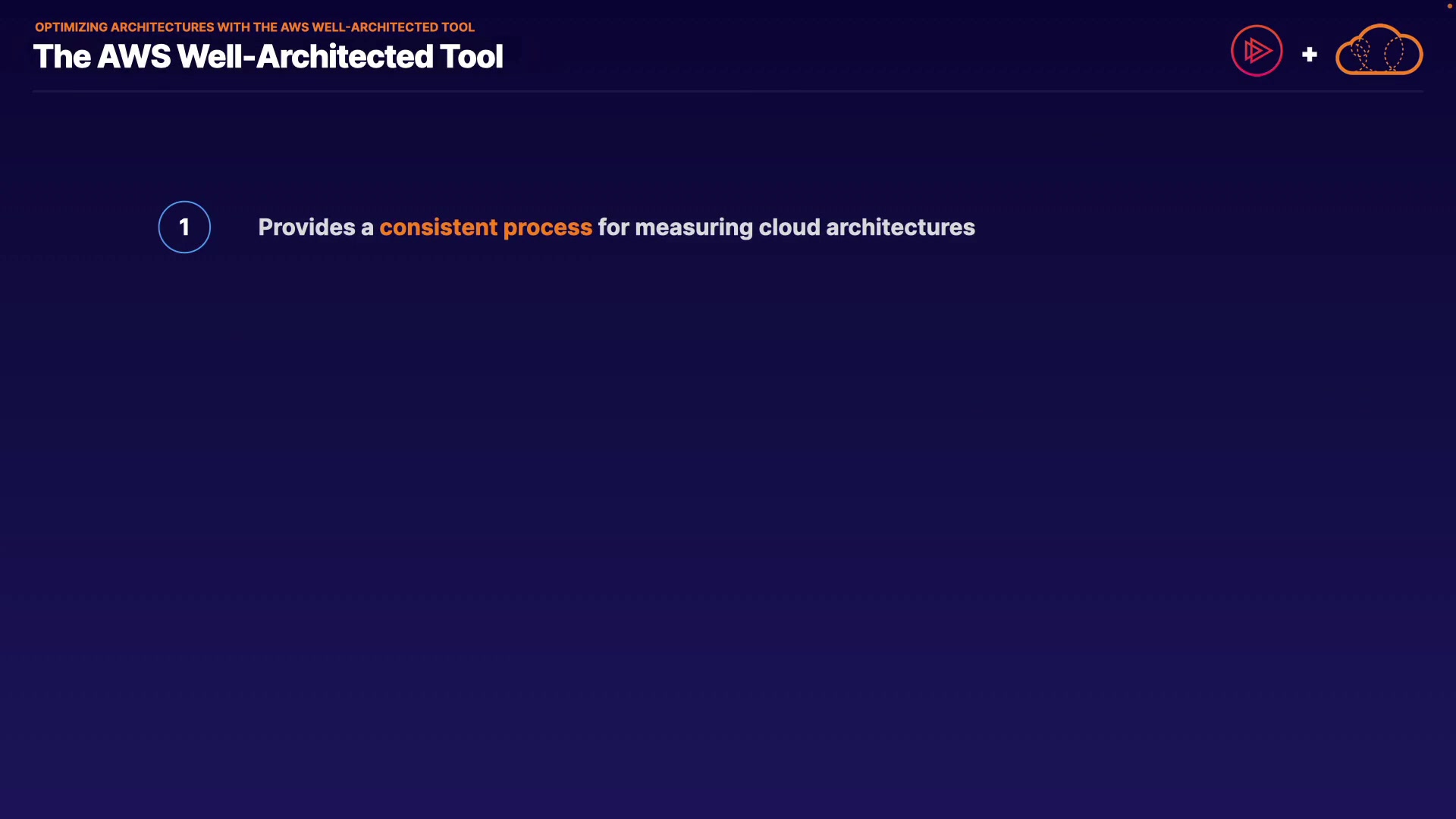Click the word "measuring" in the bullet
This screenshot has width=1456, height=819.
pos(694,227)
